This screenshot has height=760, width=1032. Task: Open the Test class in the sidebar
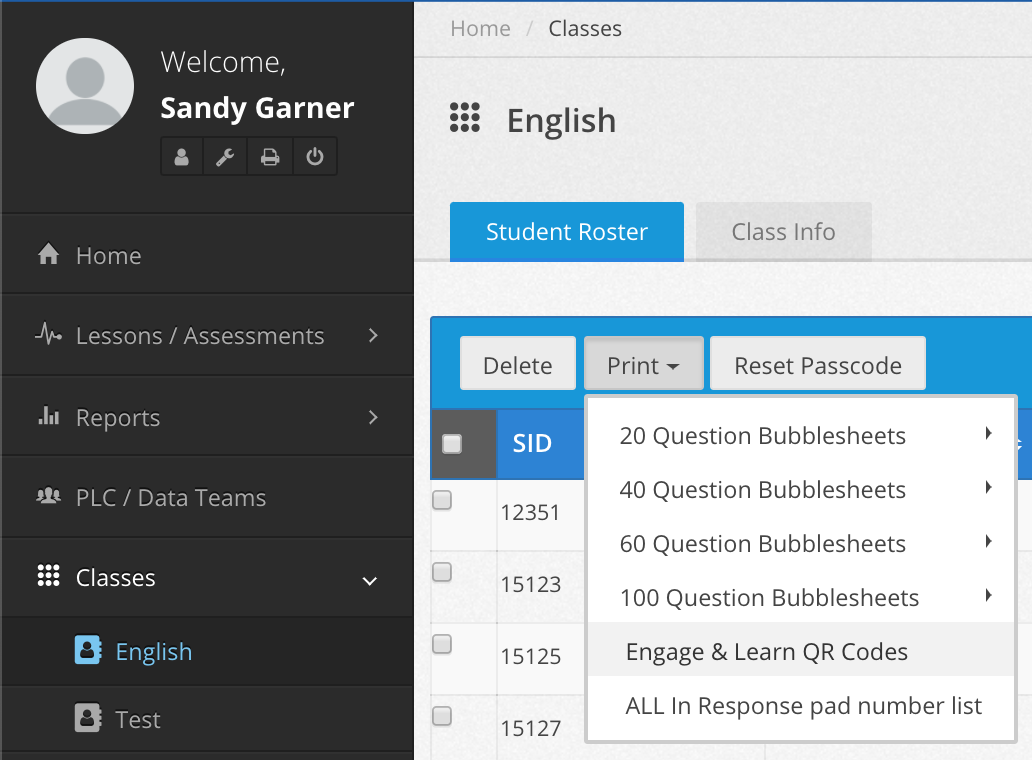coord(138,720)
